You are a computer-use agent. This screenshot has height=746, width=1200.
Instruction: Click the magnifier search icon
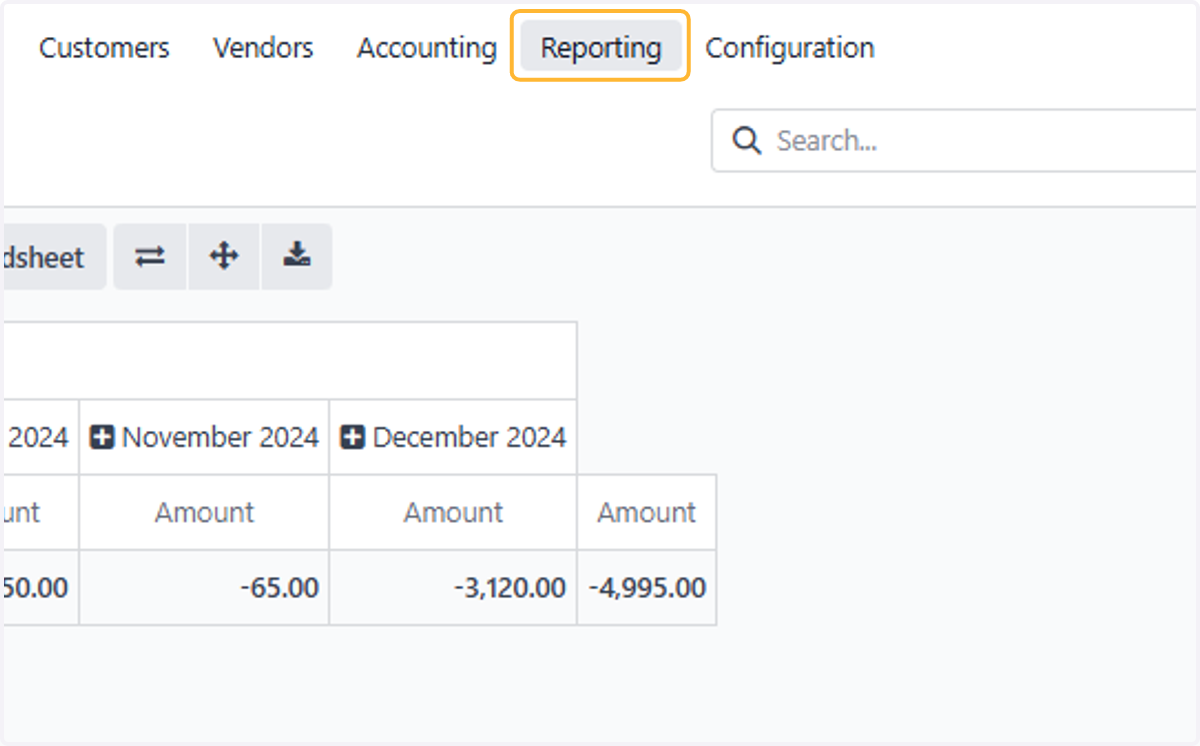747,141
